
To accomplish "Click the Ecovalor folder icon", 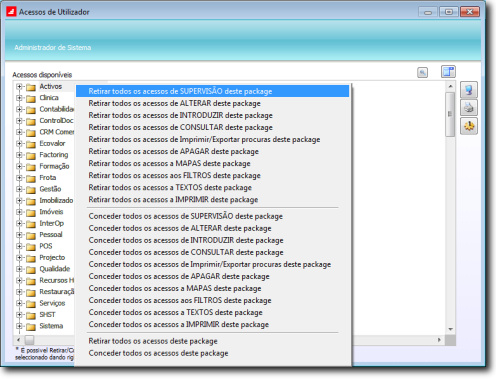I will click(x=31, y=144).
